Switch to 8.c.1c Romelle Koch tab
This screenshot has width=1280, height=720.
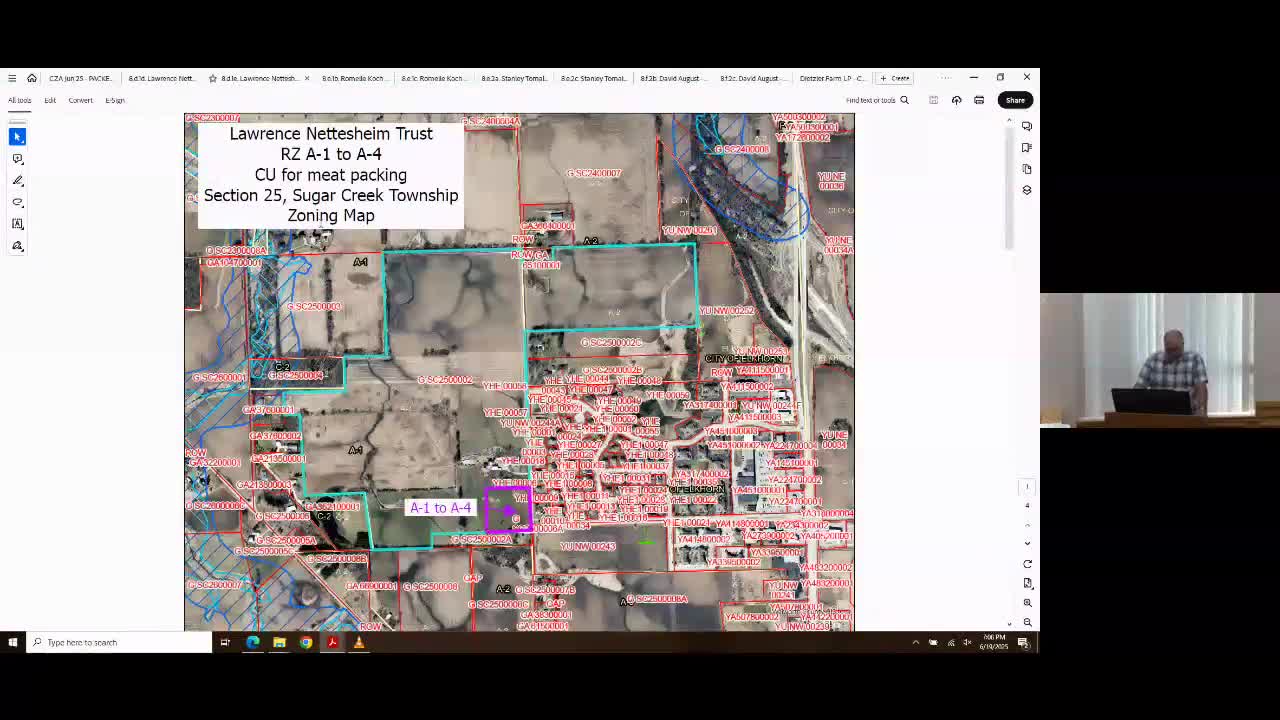pos(433,78)
